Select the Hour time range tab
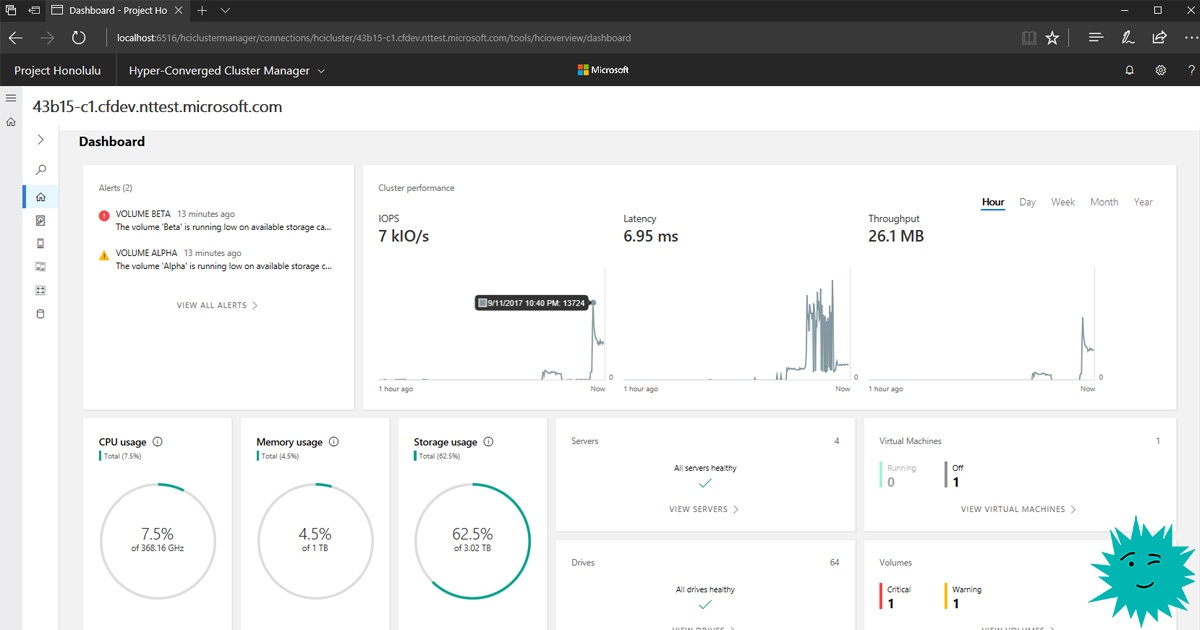Screen dimensions: 1200x630 [x=993, y=202]
